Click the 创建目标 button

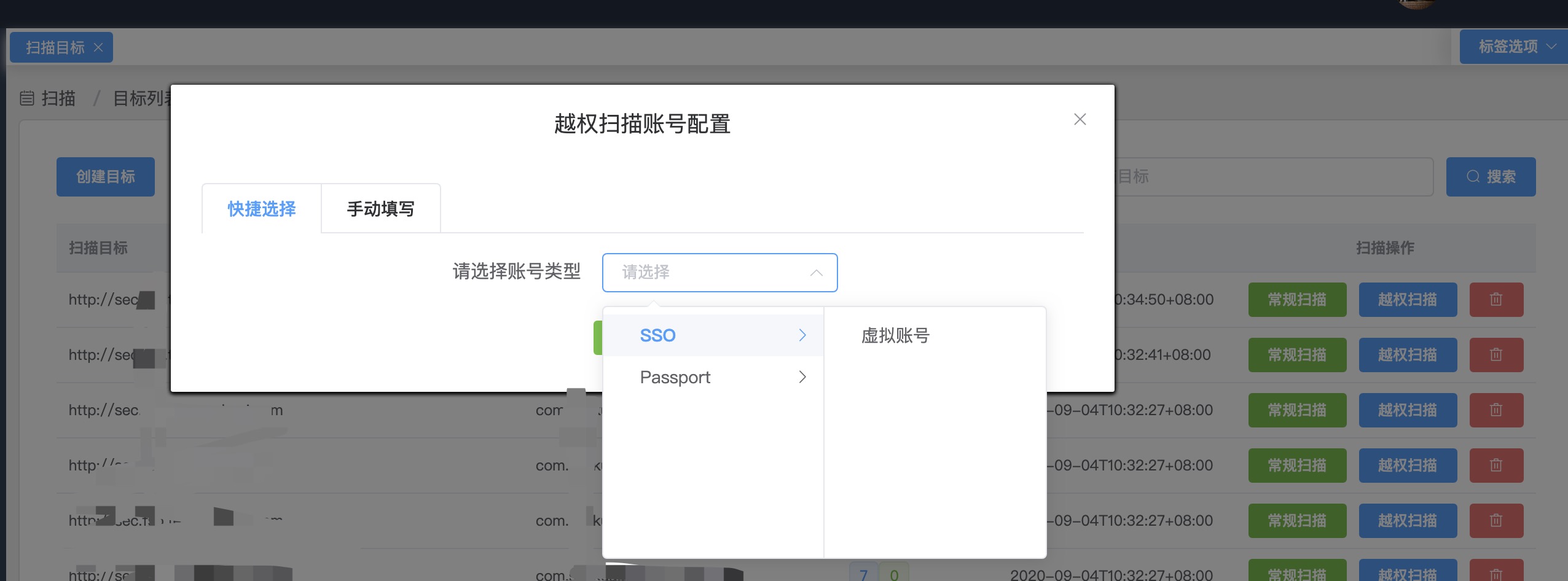pos(105,176)
